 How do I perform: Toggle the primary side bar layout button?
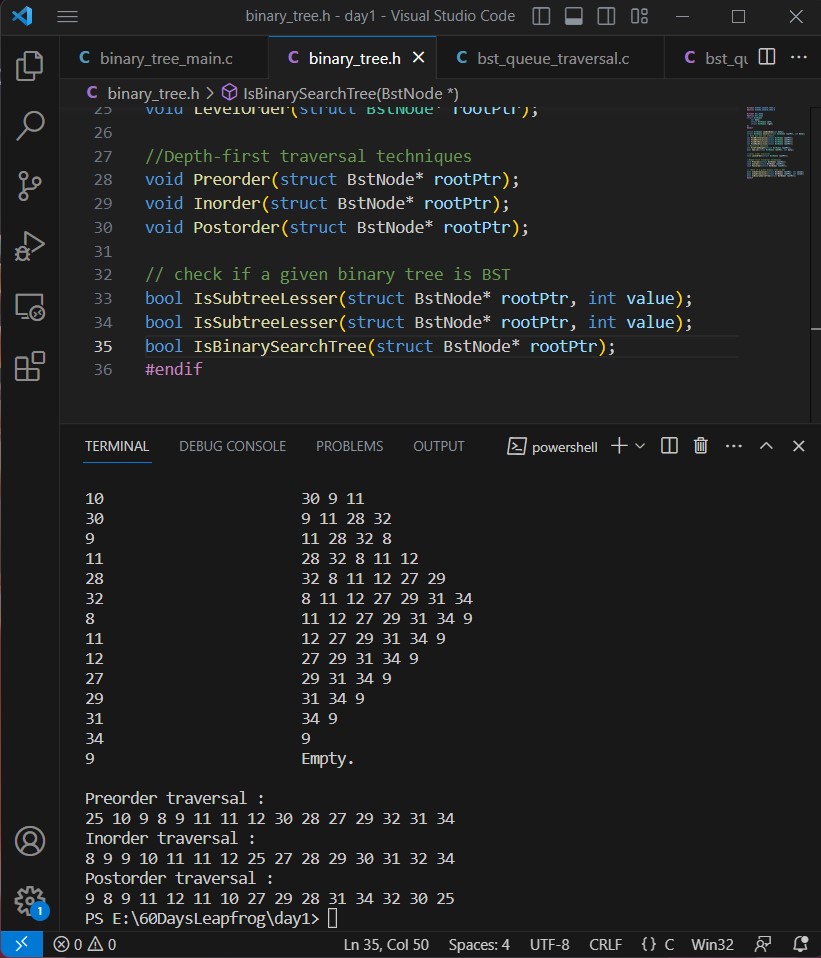[541, 16]
